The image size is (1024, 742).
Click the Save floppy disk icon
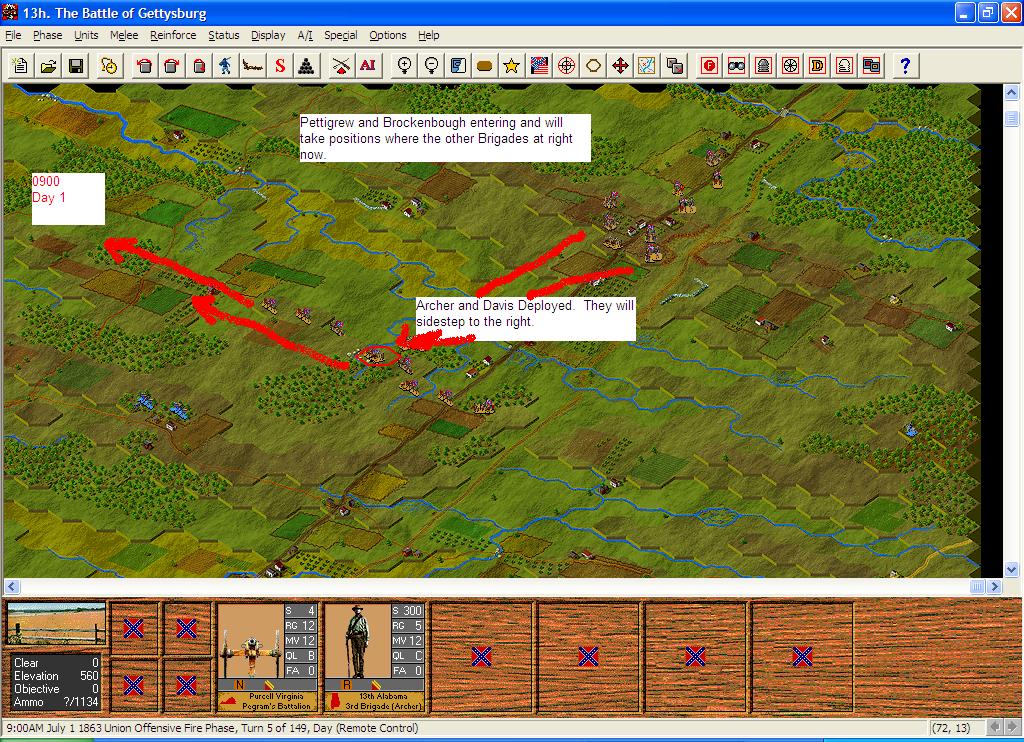76,65
